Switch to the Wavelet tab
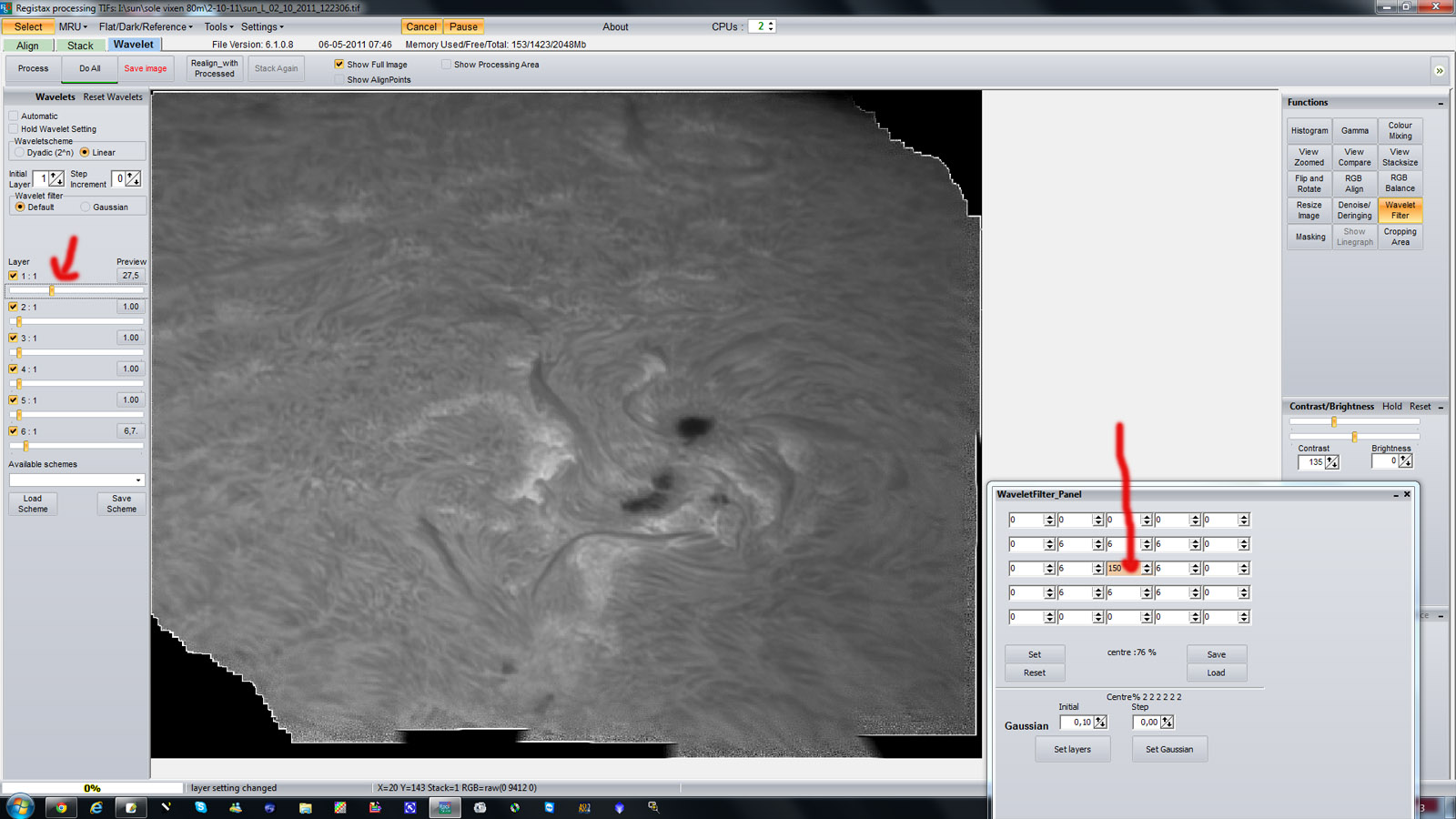 pyautogui.click(x=134, y=45)
